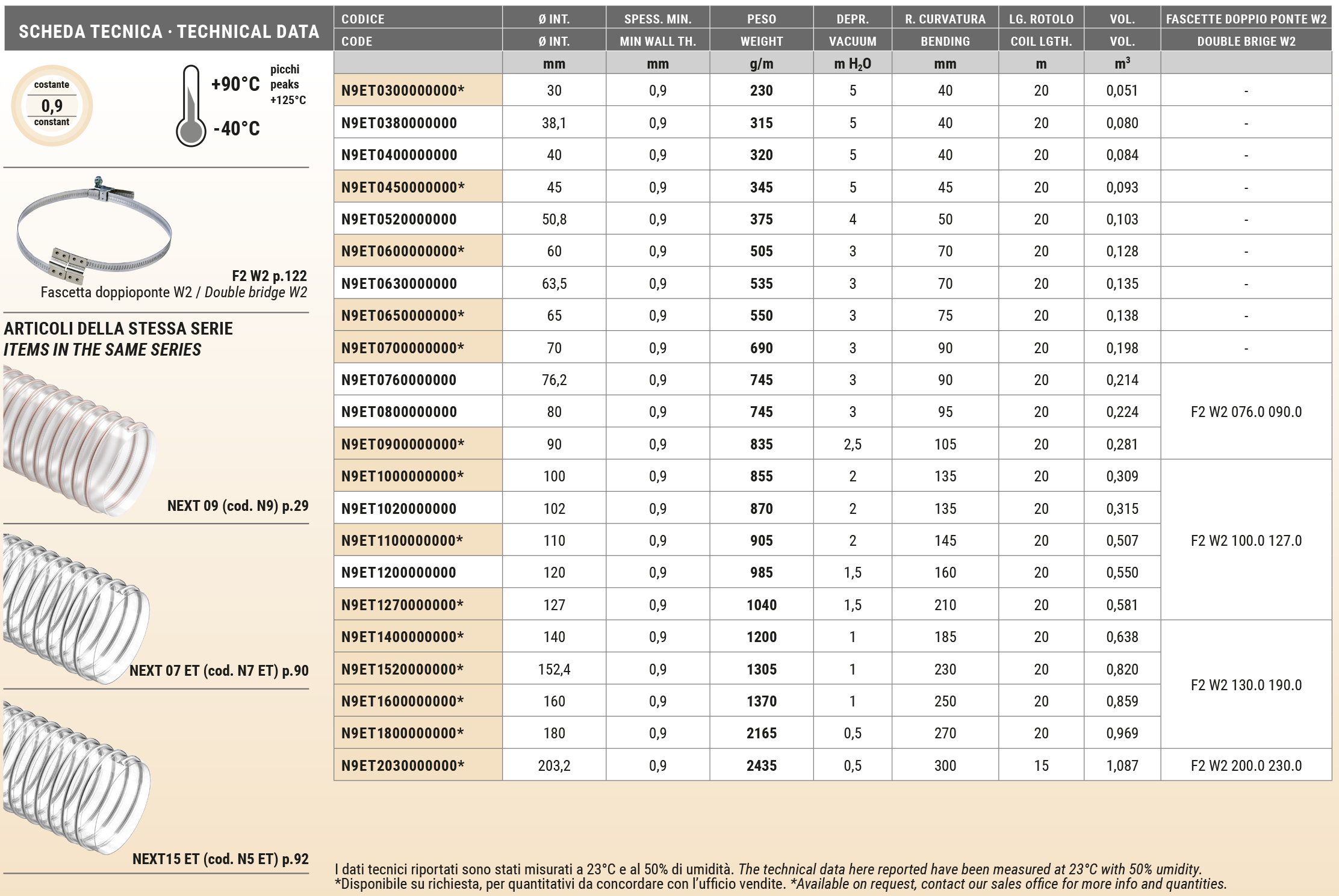1339x896 pixels.
Task: Click the thermometer temperature icon
Action: (x=191, y=107)
